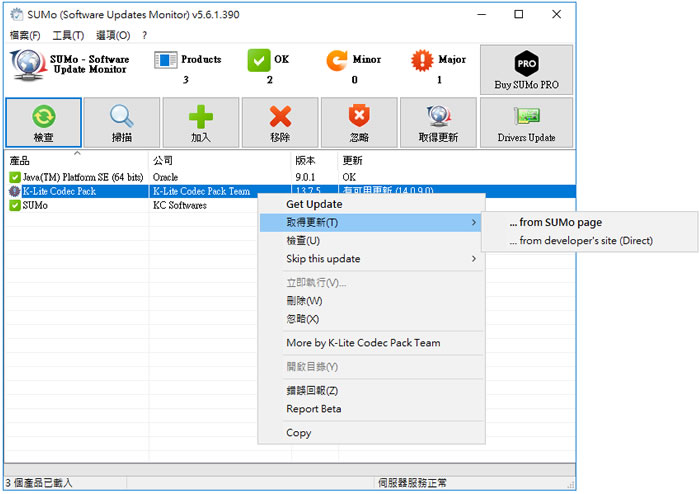Select Get Update in context menu
This screenshot has height=494, width=700.
[314, 204]
